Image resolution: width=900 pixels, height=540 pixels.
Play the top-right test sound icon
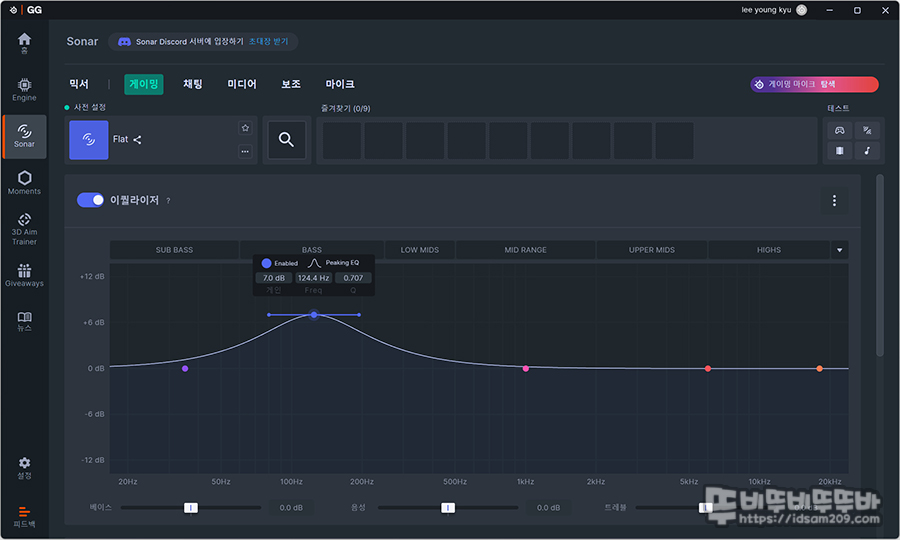coord(867,130)
